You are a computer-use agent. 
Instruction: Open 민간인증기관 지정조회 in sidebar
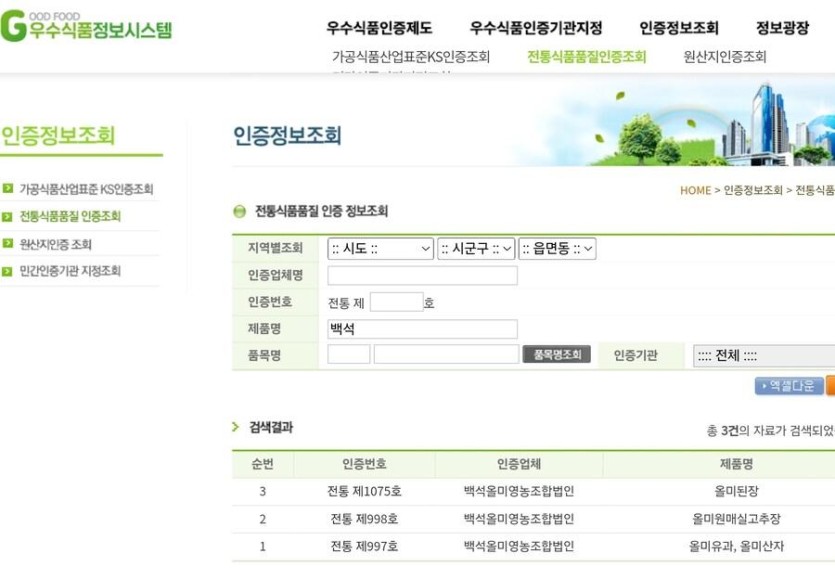click(70, 271)
